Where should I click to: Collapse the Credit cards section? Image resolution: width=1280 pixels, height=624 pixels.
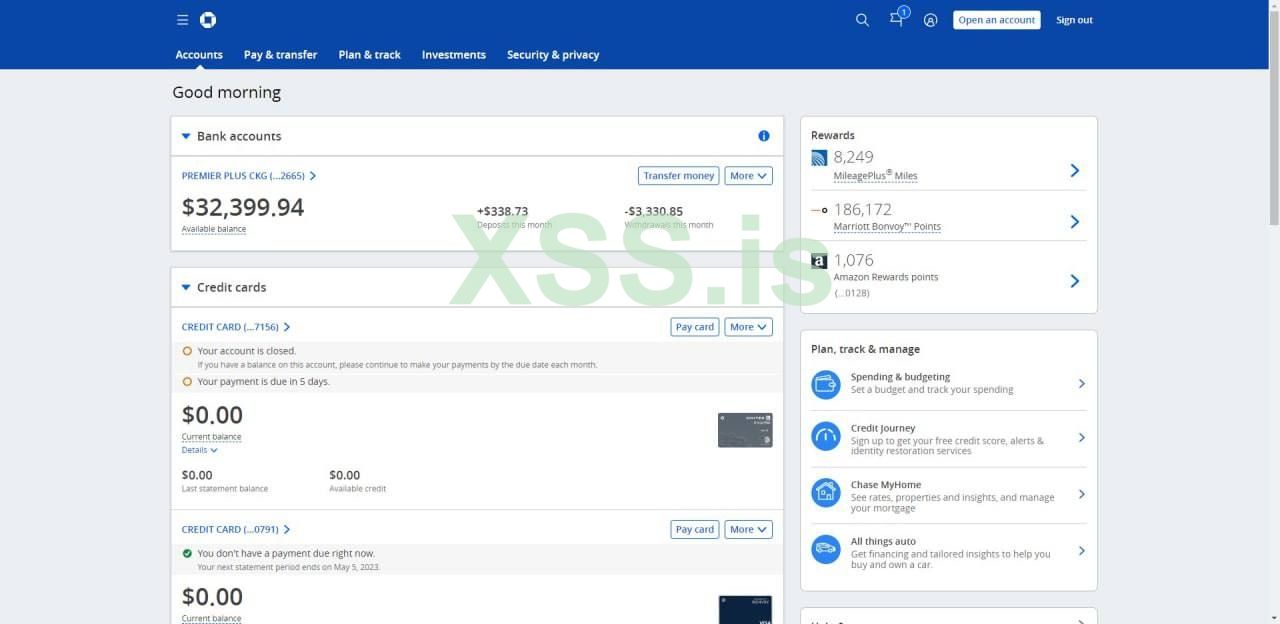[x=186, y=287]
